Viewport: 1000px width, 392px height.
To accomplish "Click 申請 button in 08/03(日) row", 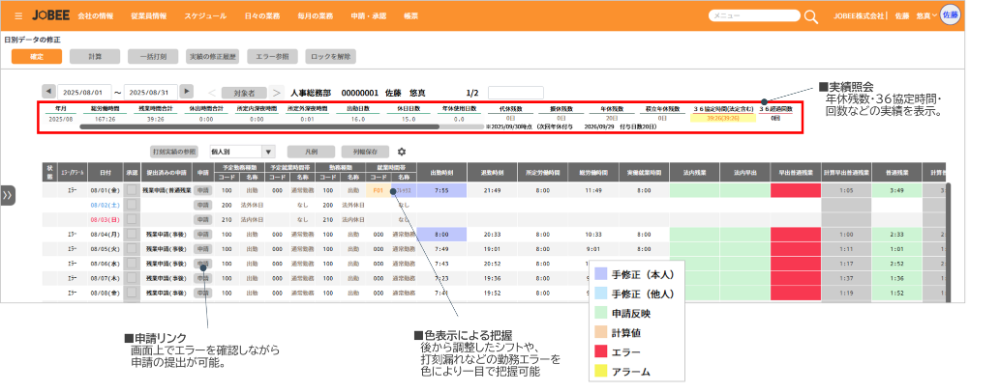I will click(x=203, y=219).
